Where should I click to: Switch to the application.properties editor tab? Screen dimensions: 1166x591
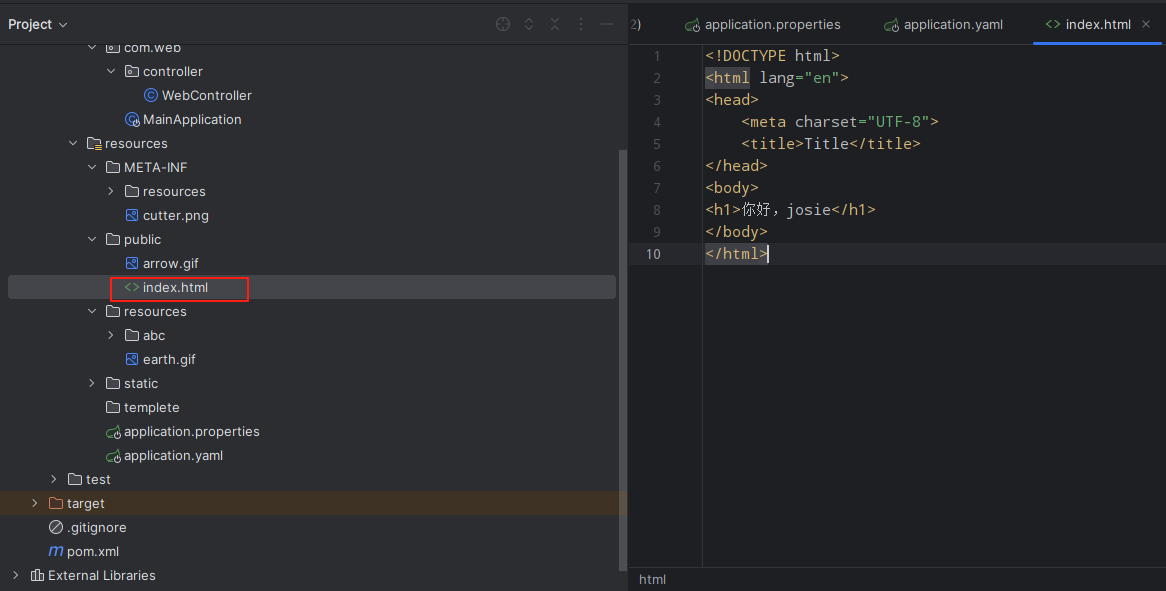763,25
